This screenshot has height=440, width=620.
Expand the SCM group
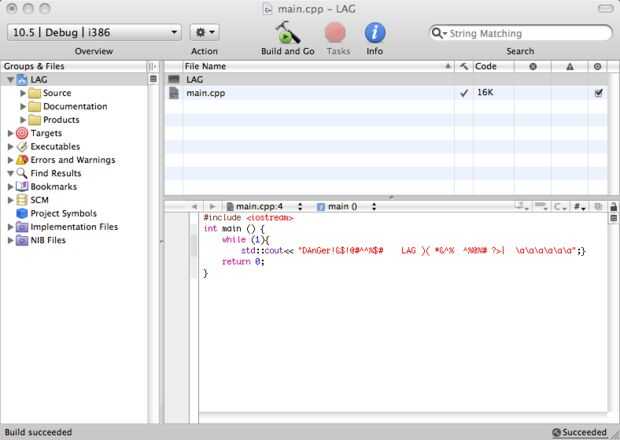tap(10, 200)
